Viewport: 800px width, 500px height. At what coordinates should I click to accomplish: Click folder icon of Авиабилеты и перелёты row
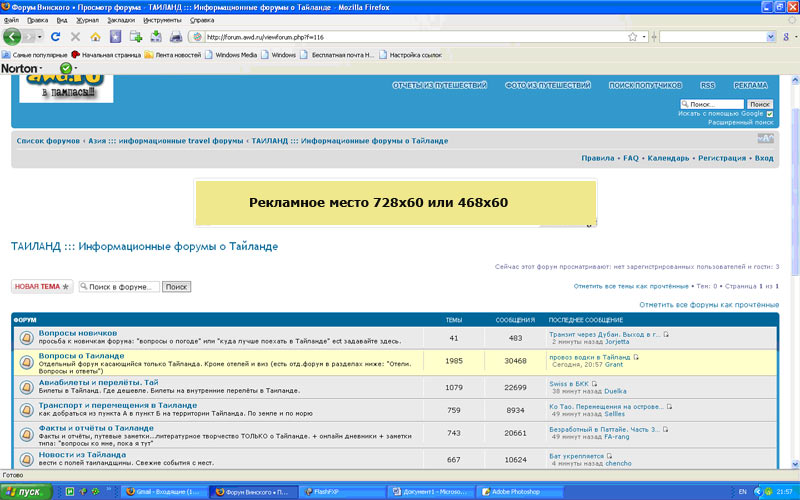(26, 387)
